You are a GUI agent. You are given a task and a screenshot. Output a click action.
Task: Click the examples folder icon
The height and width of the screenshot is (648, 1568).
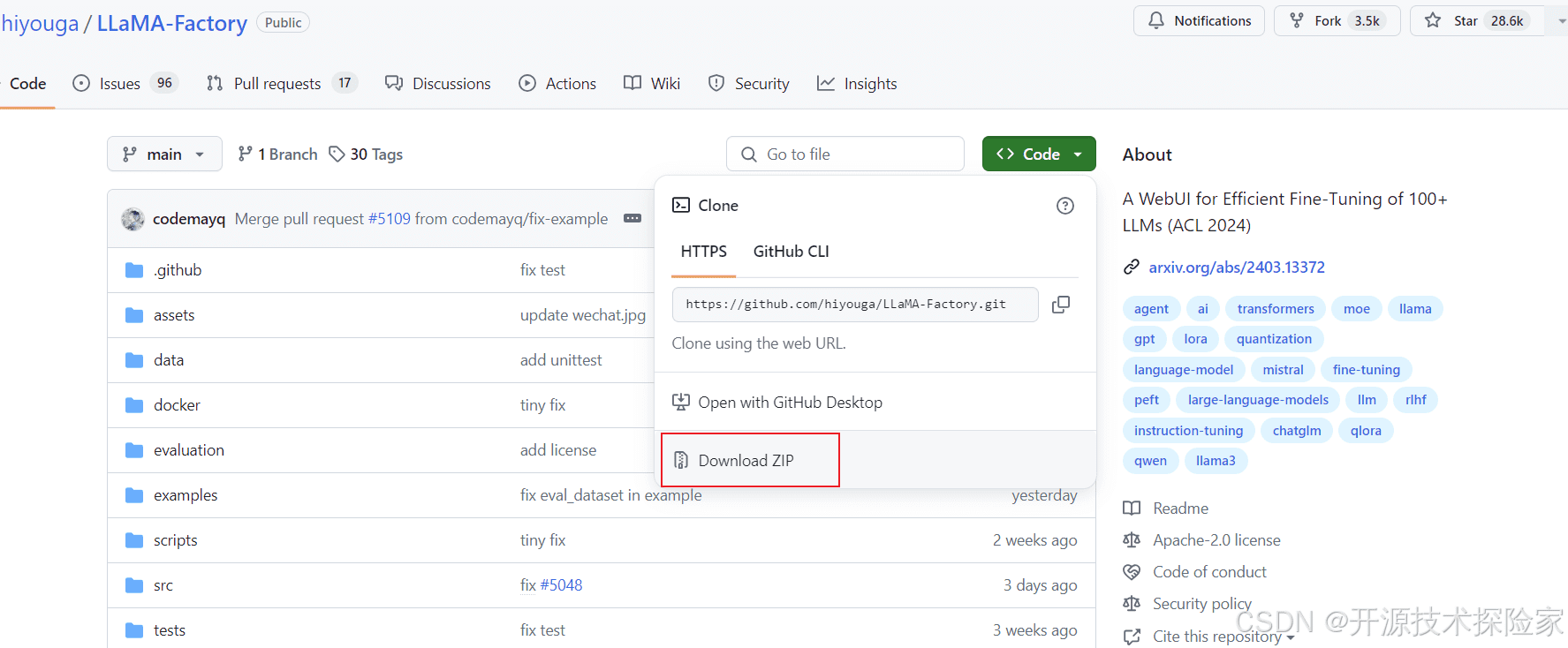134,495
